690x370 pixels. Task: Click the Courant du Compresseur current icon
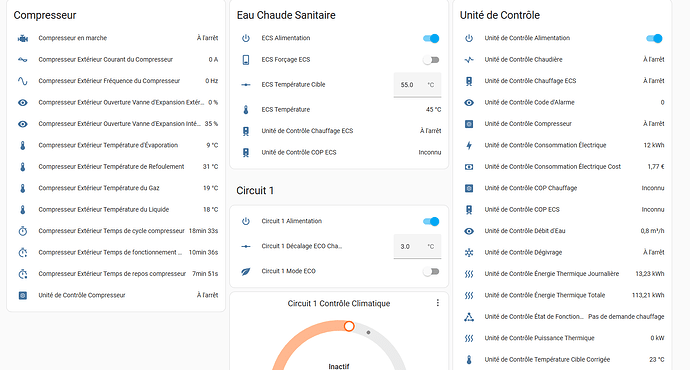coord(22,59)
